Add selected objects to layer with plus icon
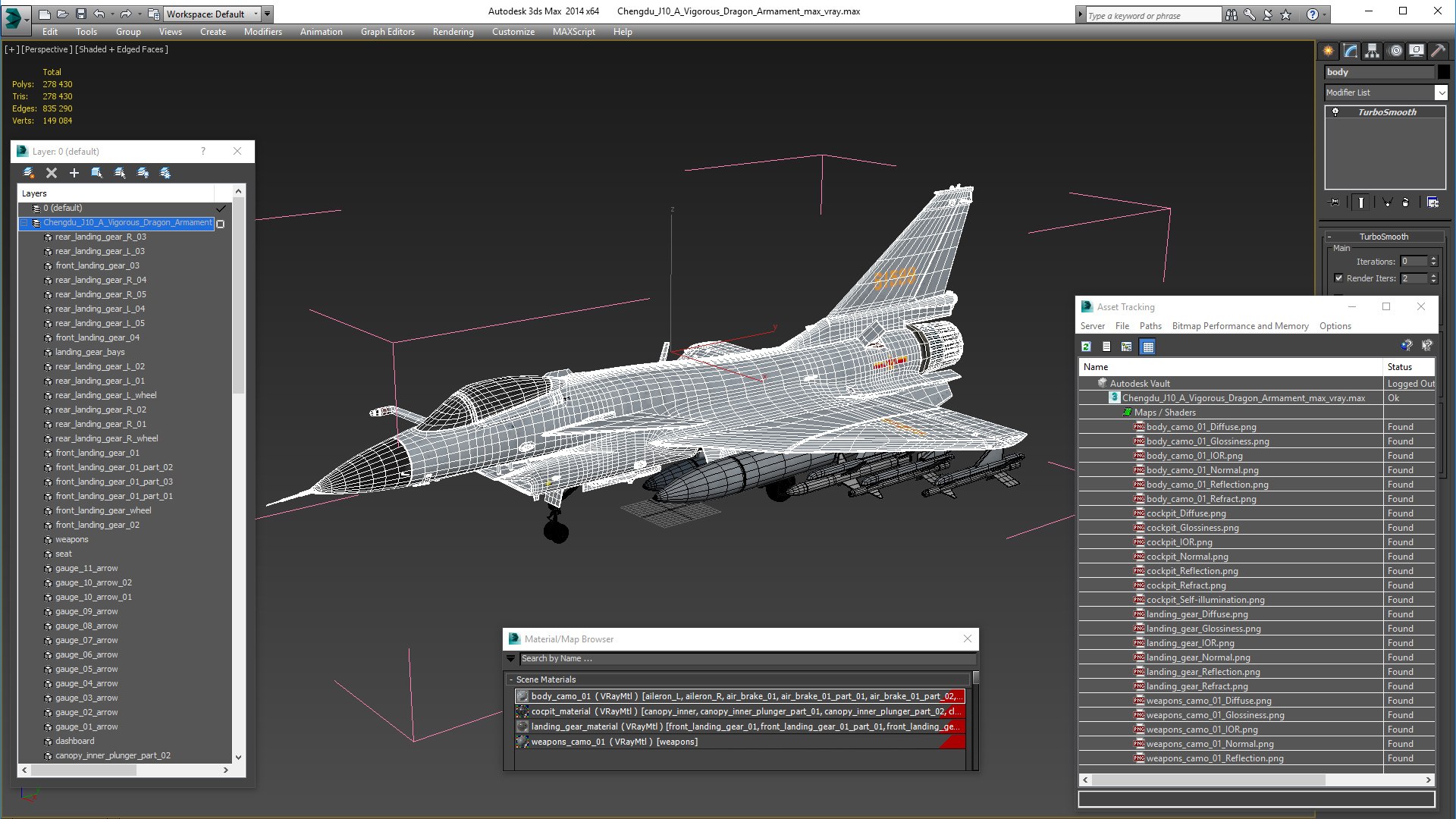Viewport: 1456px width, 819px height. click(74, 173)
